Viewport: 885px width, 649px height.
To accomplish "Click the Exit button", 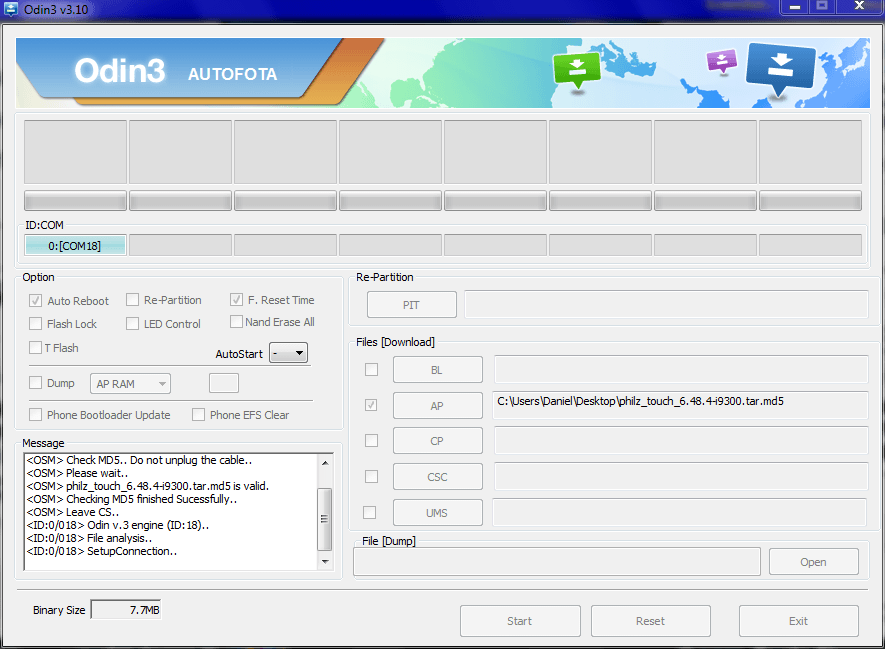I will (799, 621).
